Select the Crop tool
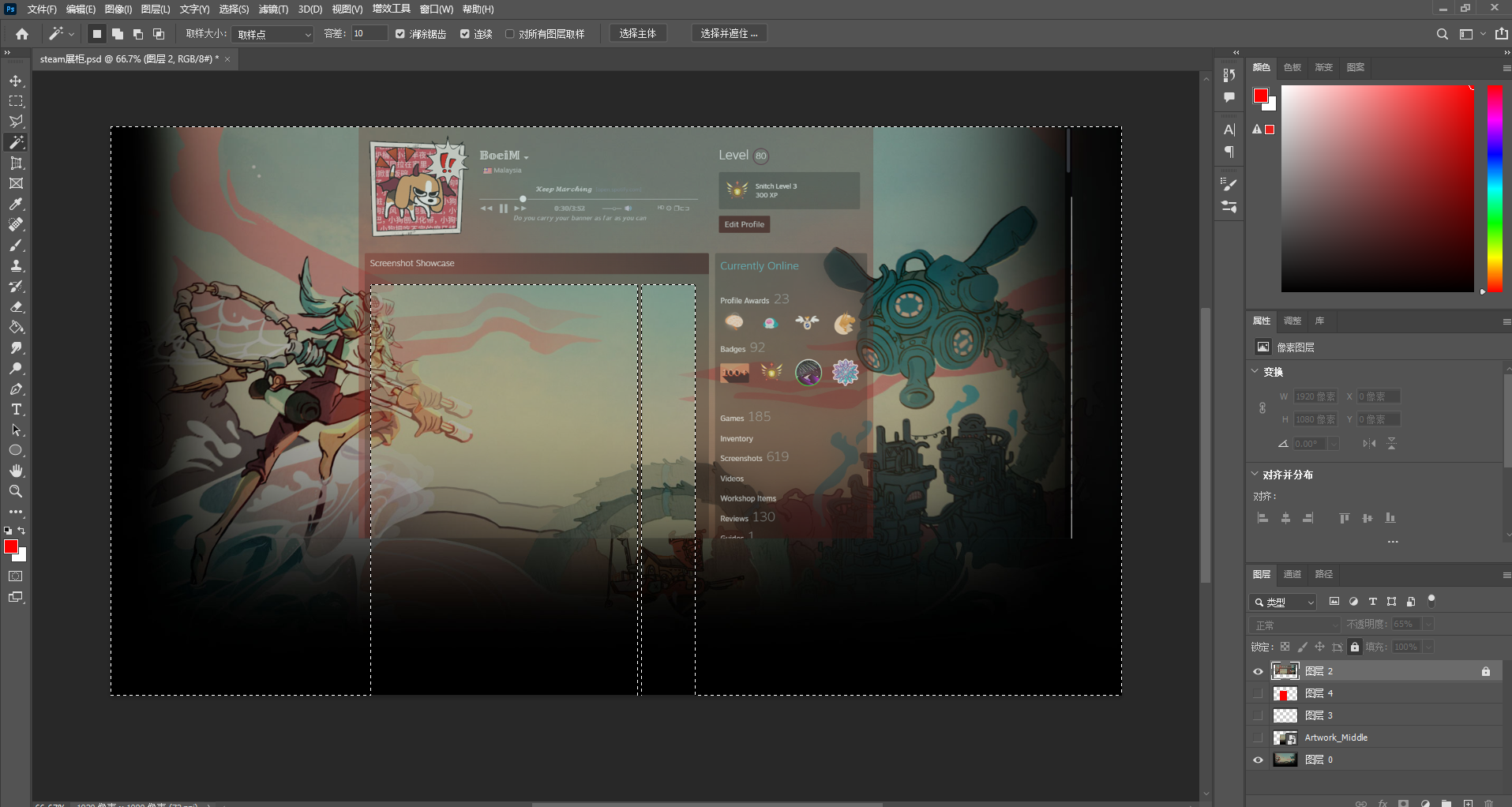The image size is (1512, 807). (16, 163)
